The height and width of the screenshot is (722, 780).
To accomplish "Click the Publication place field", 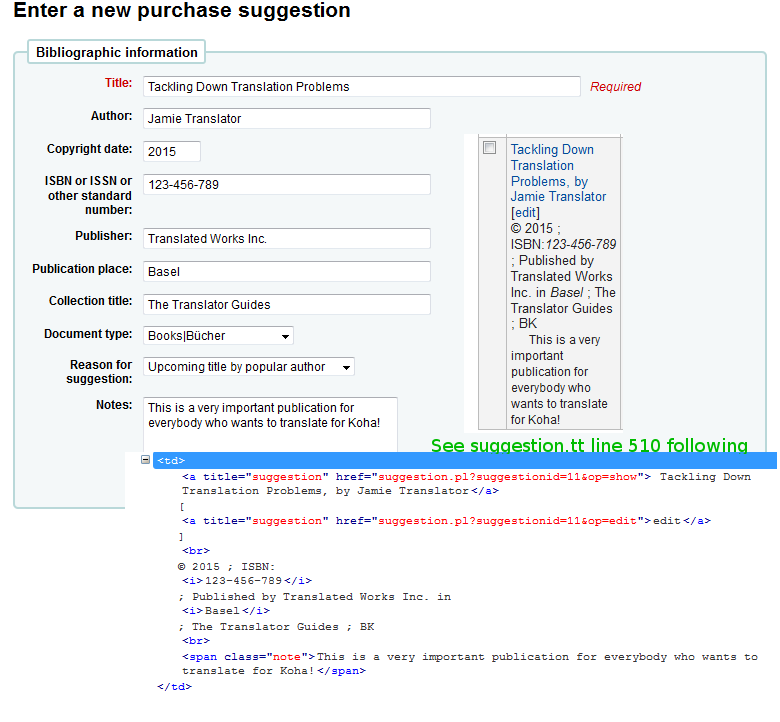I will tap(286, 272).
